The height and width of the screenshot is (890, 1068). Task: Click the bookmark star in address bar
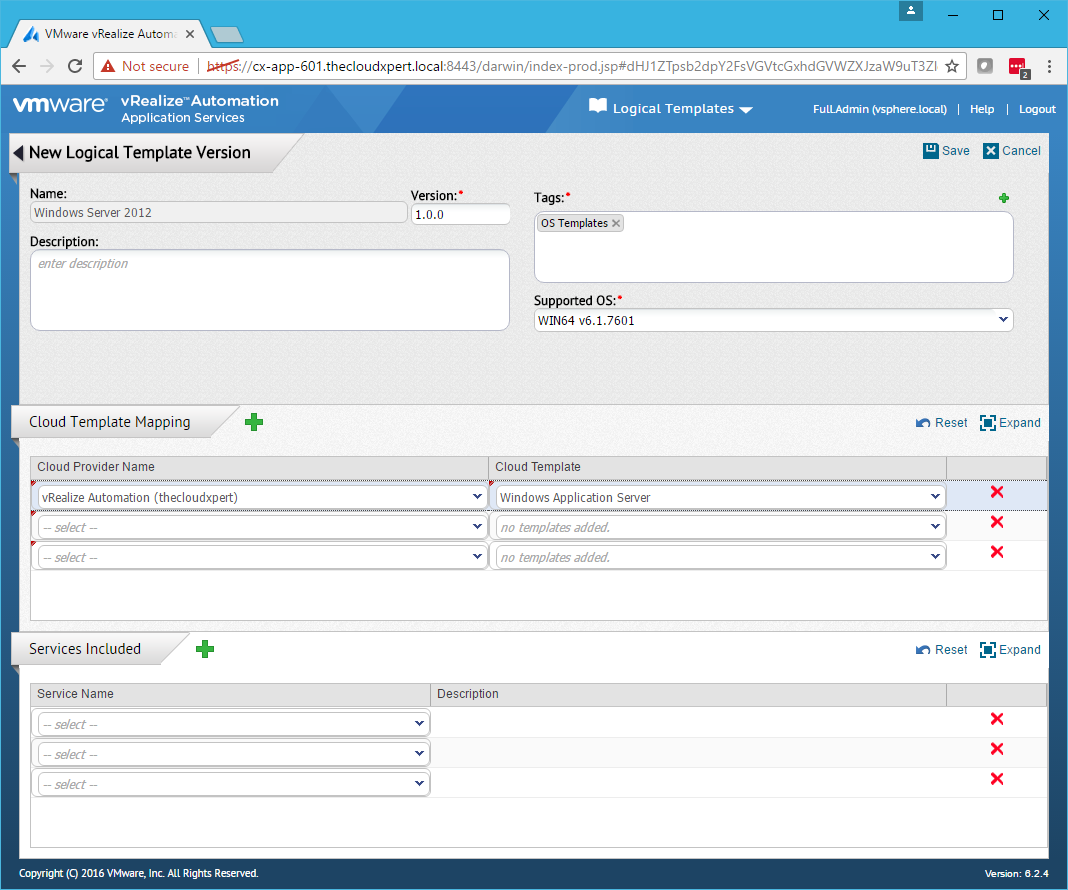(x=952, y=66)
